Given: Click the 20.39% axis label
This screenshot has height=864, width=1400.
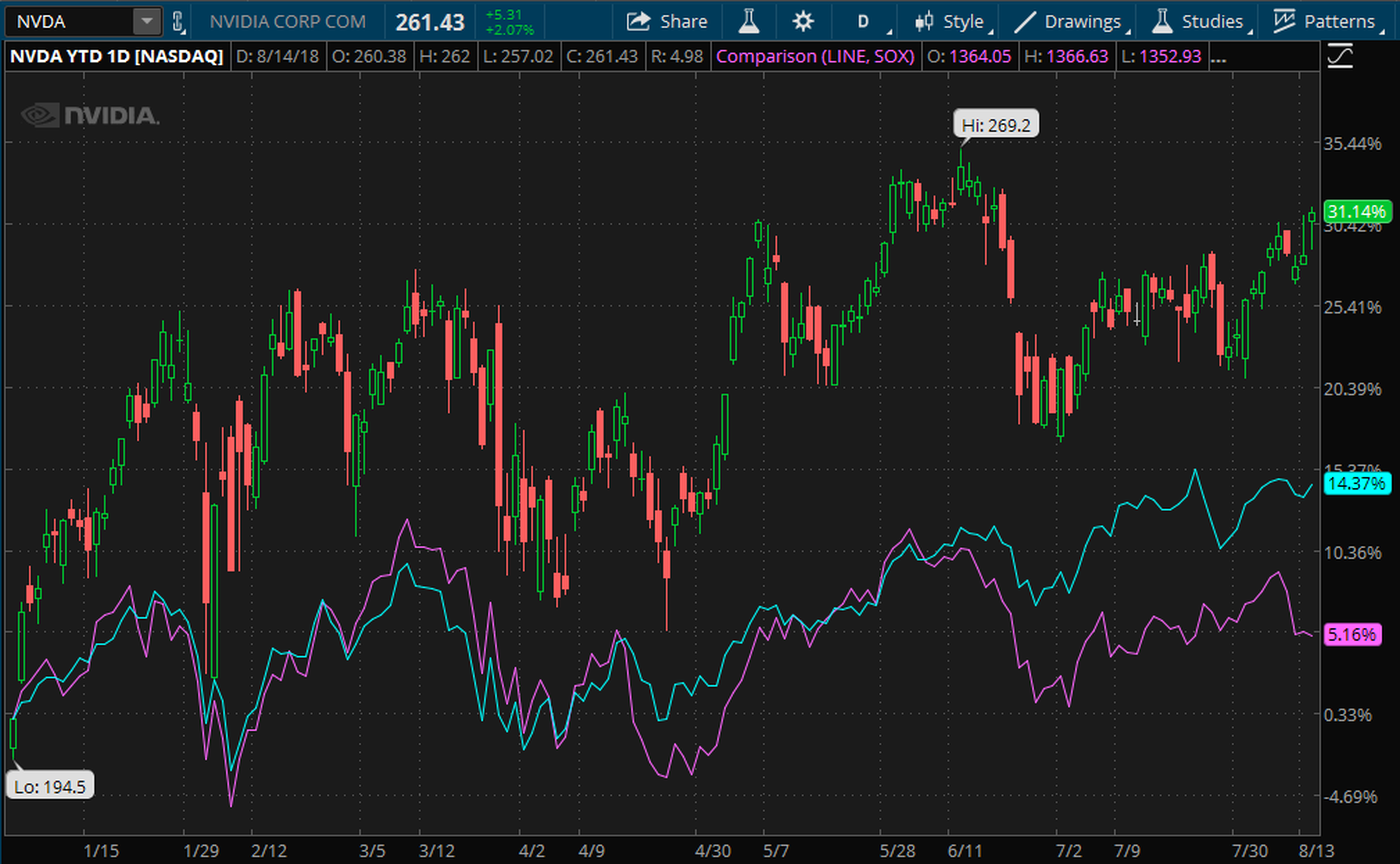Looking at the screenshot, I should pos(1352,388).
